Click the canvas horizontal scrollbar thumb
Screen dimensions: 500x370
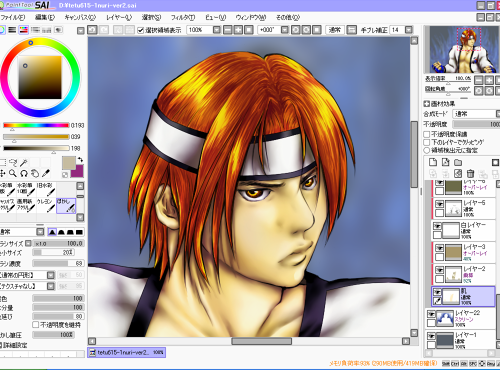(x=262, y=341)
